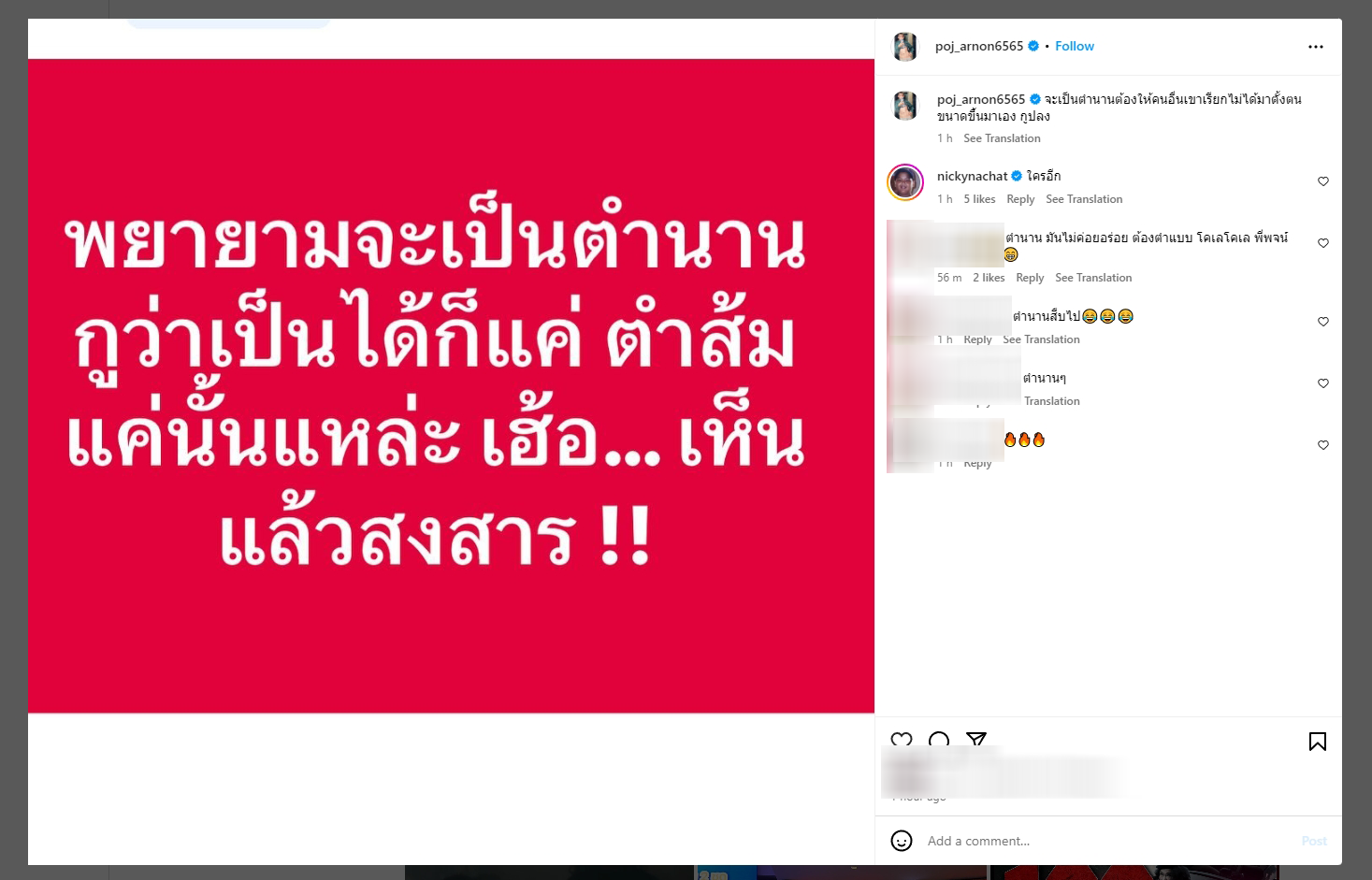The width and height of the screenshot is (1372, 880).
Task: Open the emoji picker smiley icon
Action: click(x=902, y=841)
